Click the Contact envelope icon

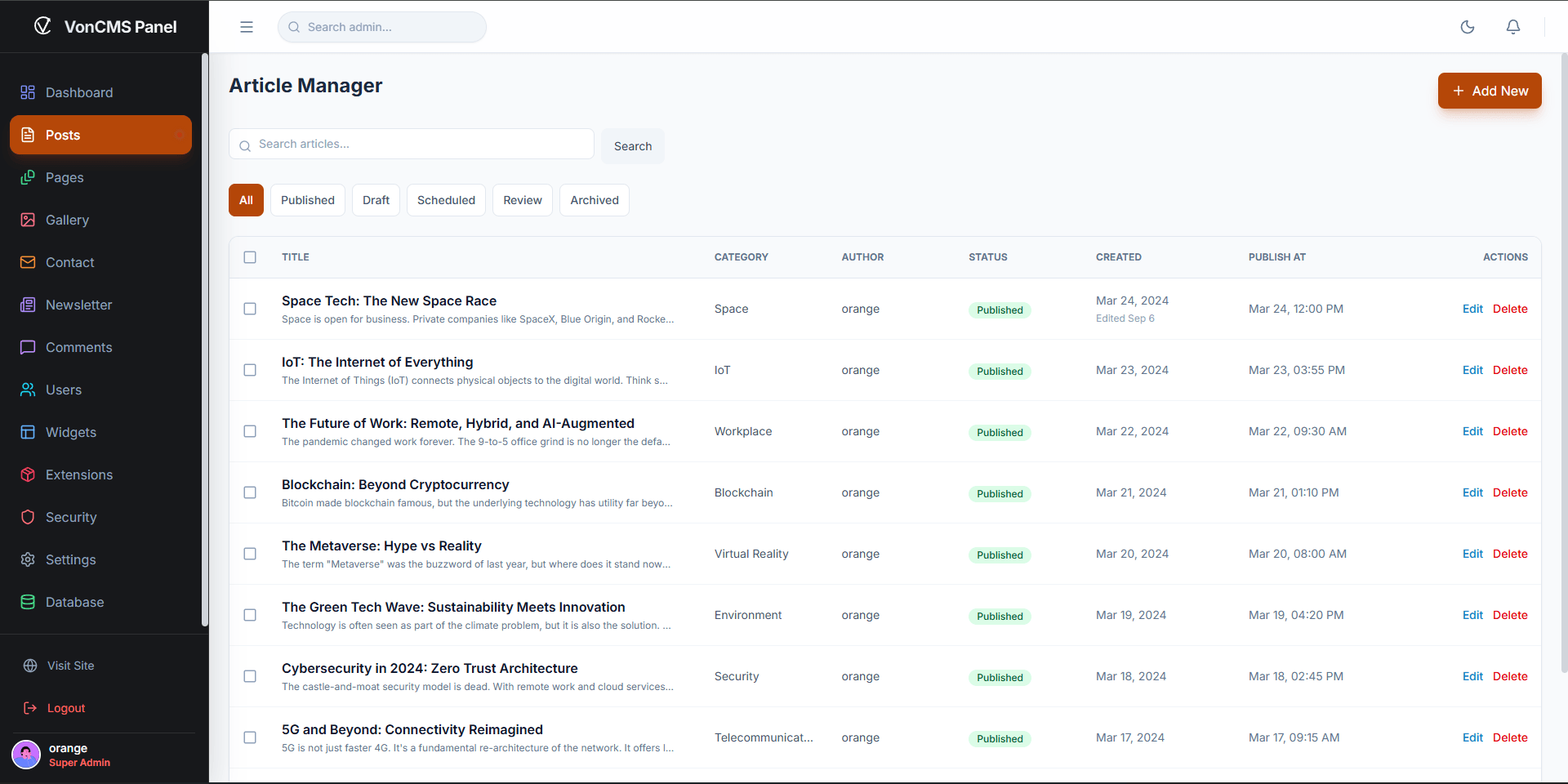pyautogui.click(x=28, y=262)
